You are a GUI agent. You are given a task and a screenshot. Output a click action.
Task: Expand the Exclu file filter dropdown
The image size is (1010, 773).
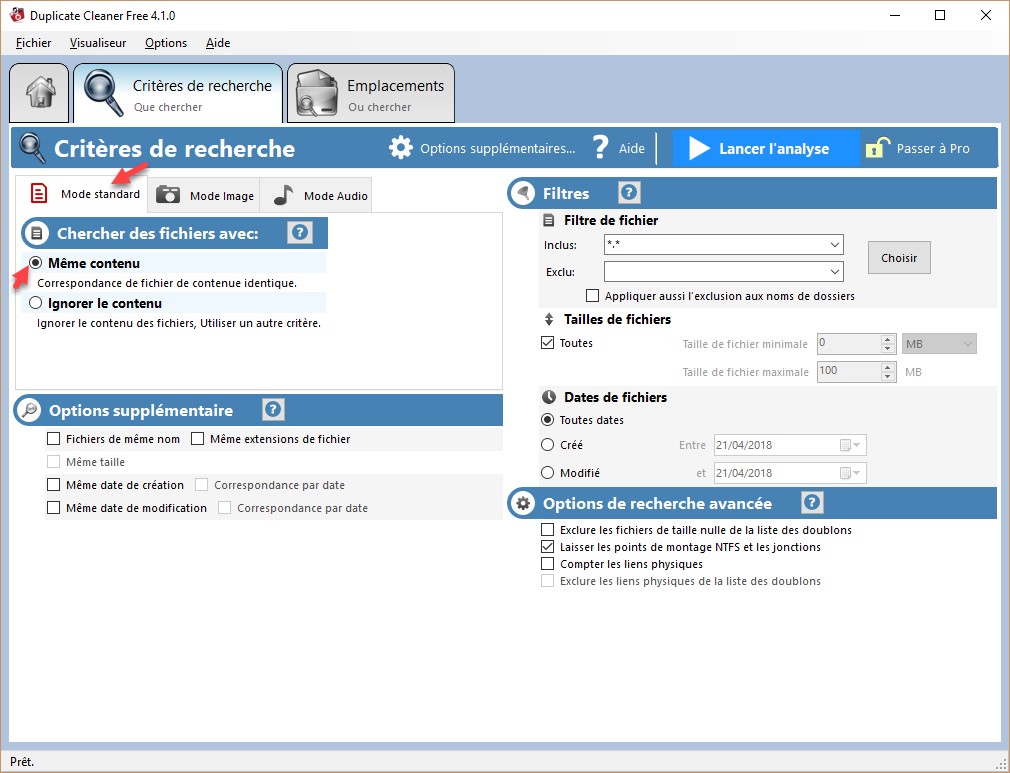click(x=834, y=271)
